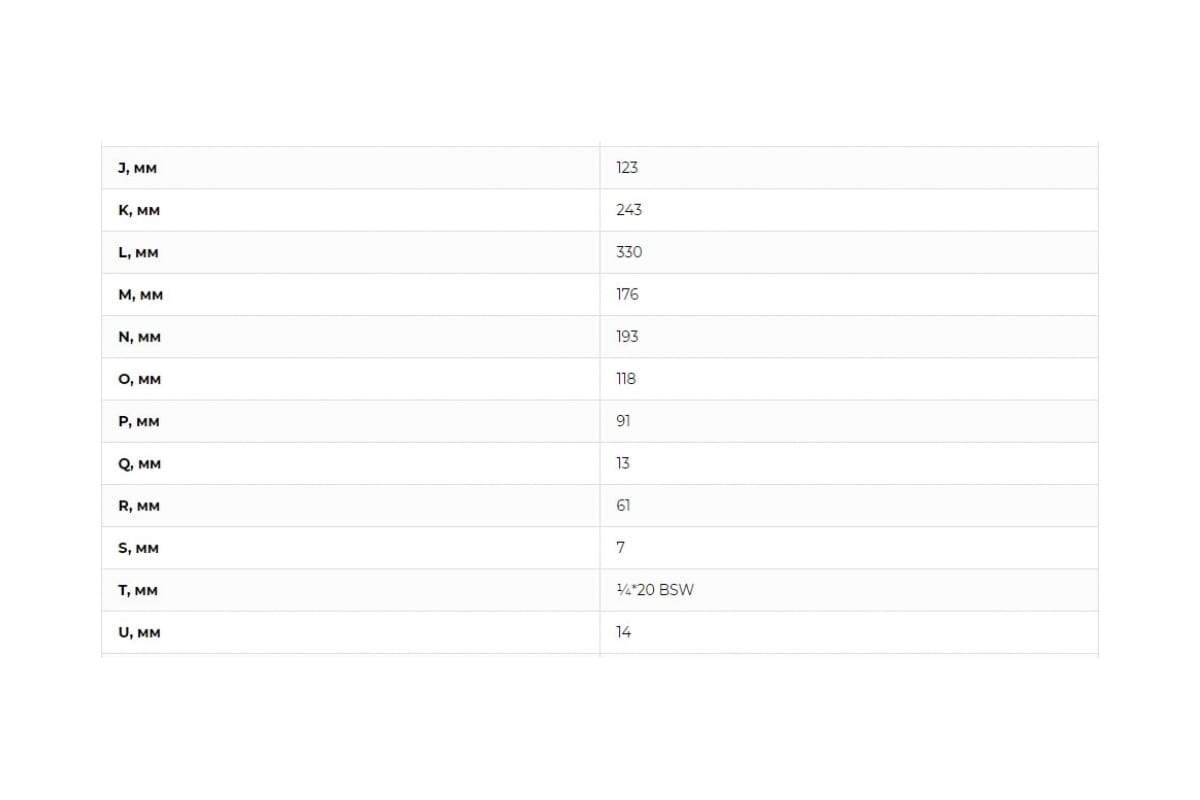This screenshot has width=1200, height=800.
Task: Click the "K, мм" parameter label
Action: pyautogui.click(x=139, y=211)
